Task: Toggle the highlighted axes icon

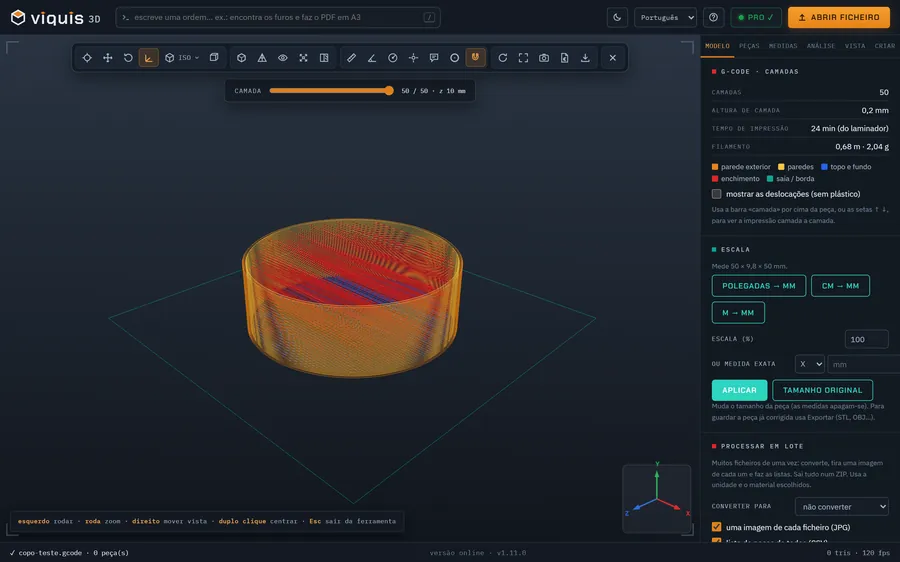Action: [x=149, y=57]
